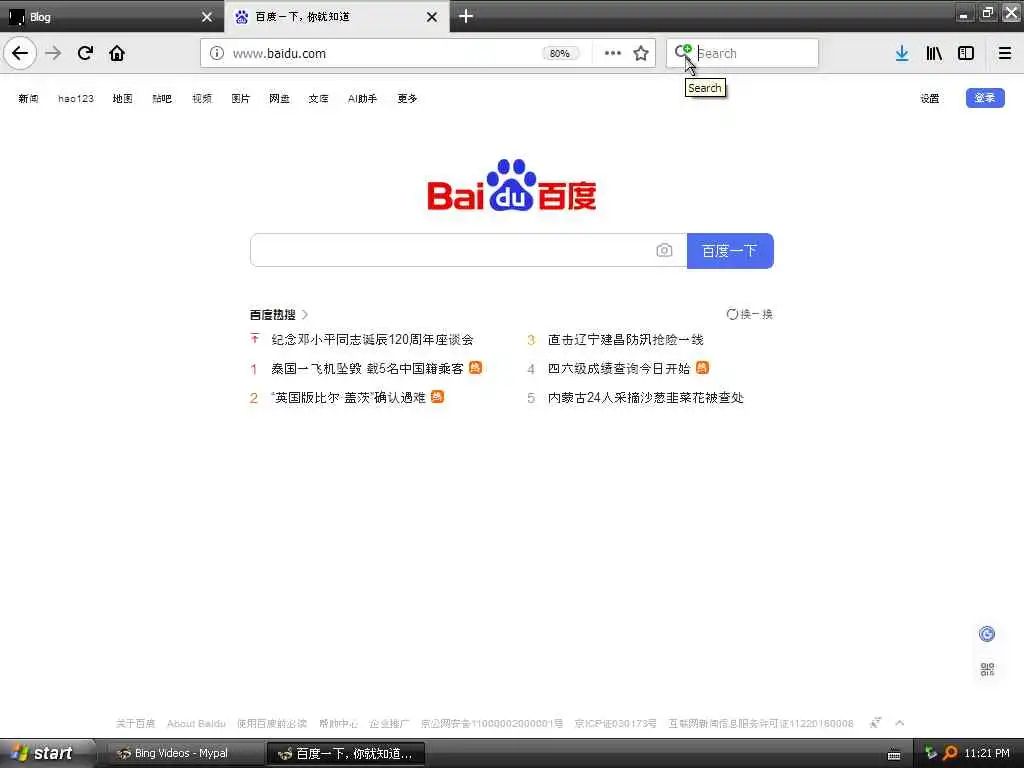Open the Library bookshelf icon

pos(934,54)
